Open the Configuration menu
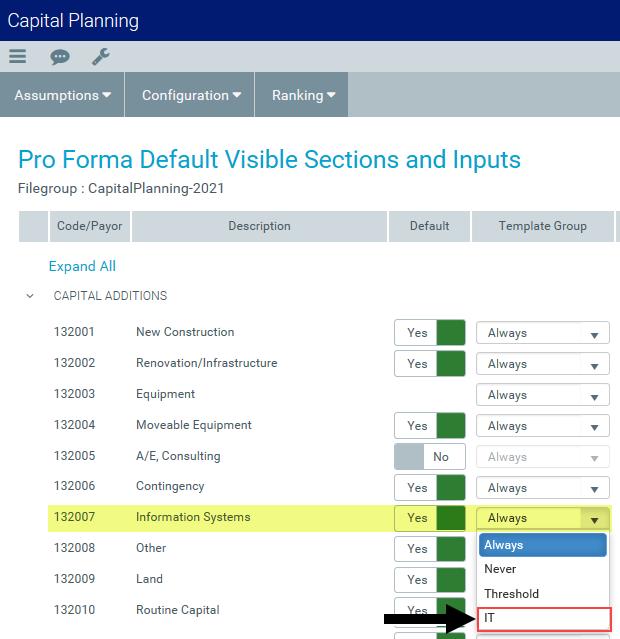Screen dimensions: 620x639 [x=191, y=95]
